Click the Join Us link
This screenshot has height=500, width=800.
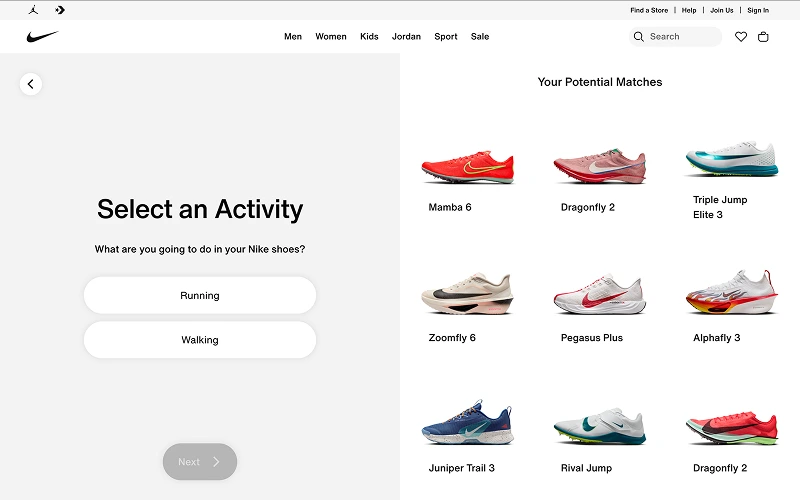click(x=721, y=10)
